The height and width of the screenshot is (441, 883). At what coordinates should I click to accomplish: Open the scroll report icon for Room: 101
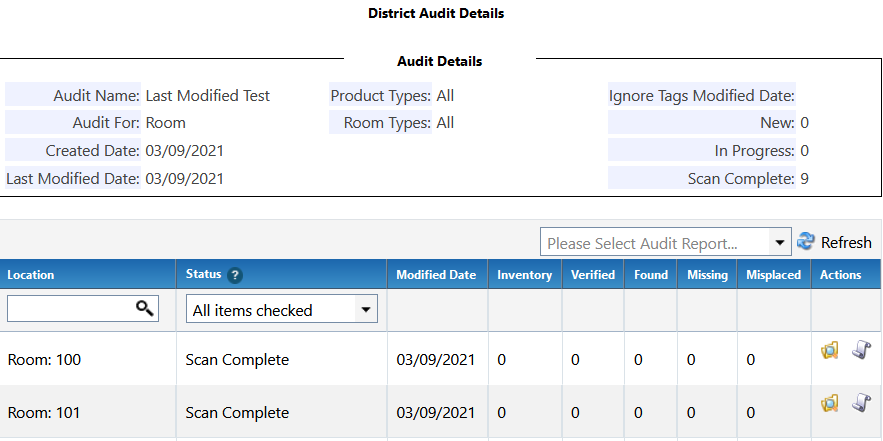pyautogui.click(x=862, y=402)
